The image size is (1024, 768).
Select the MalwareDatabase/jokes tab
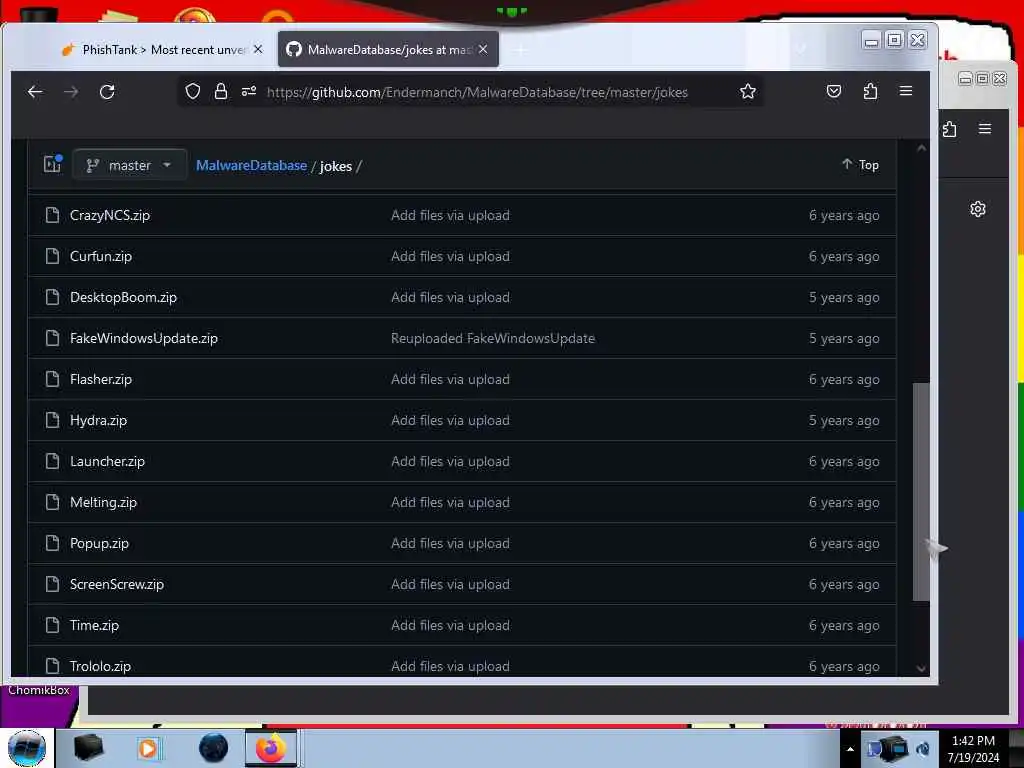[388, 50]
